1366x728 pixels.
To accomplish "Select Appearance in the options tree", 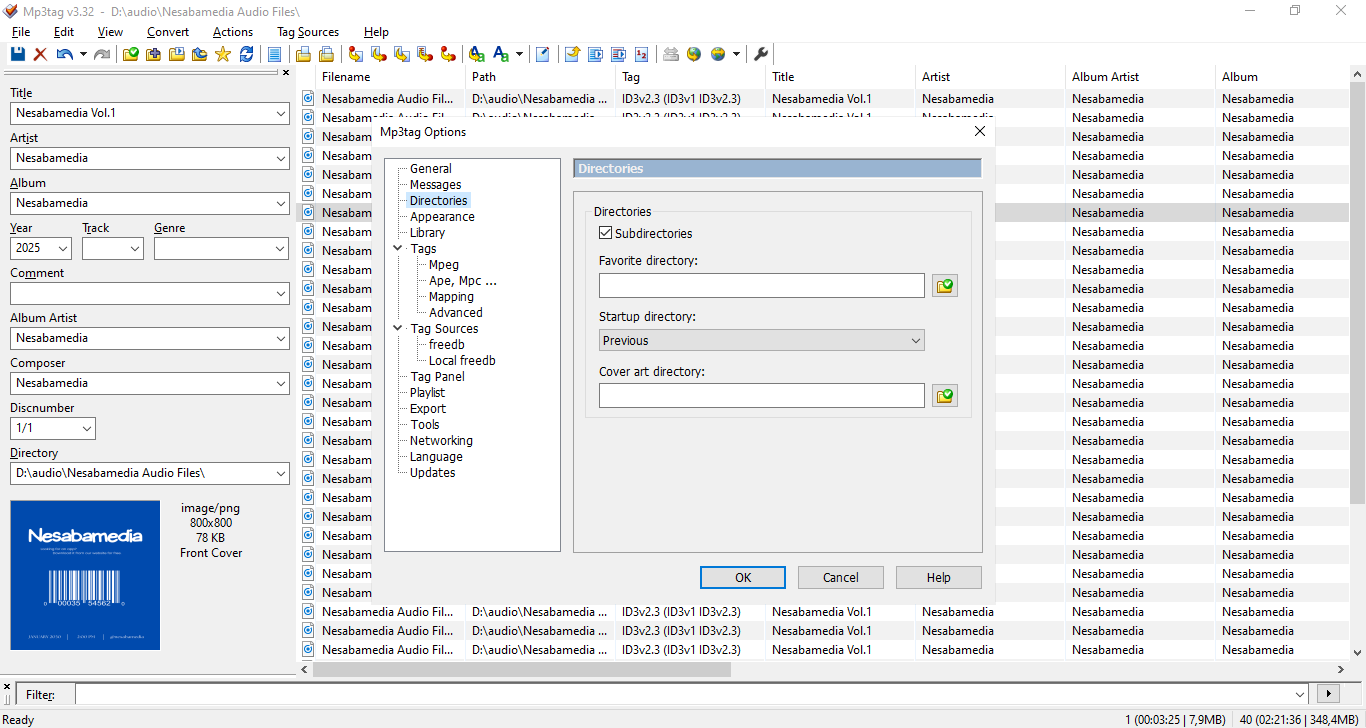I will pyautogui.click(x=442, y=216).
